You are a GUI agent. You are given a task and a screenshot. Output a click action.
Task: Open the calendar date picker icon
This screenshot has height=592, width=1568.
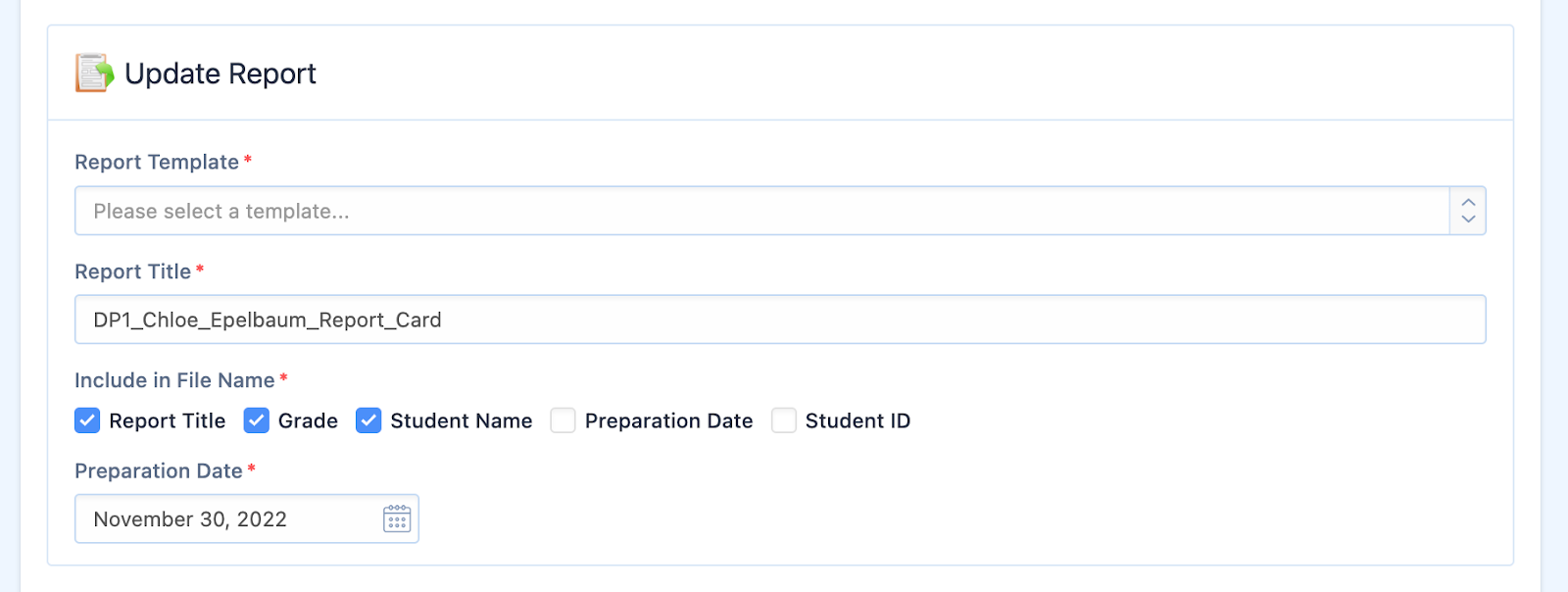pos(397,518)
